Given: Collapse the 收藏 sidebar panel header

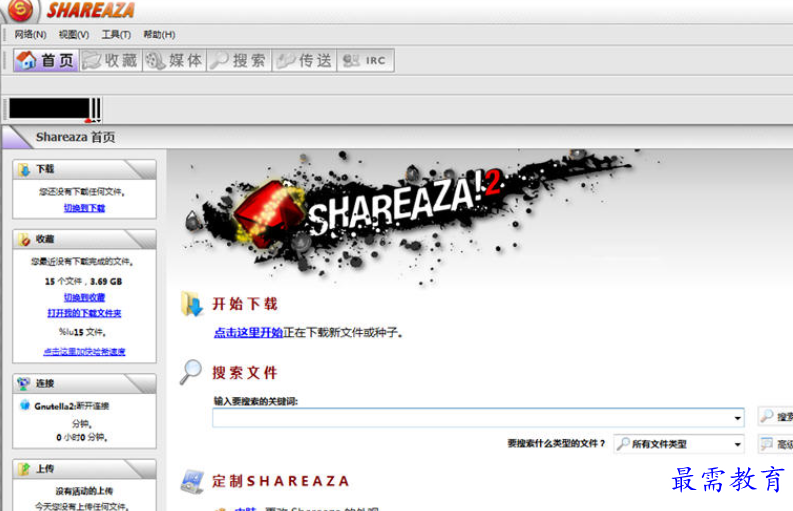Looking at the screenshot, I should [84, 239].
